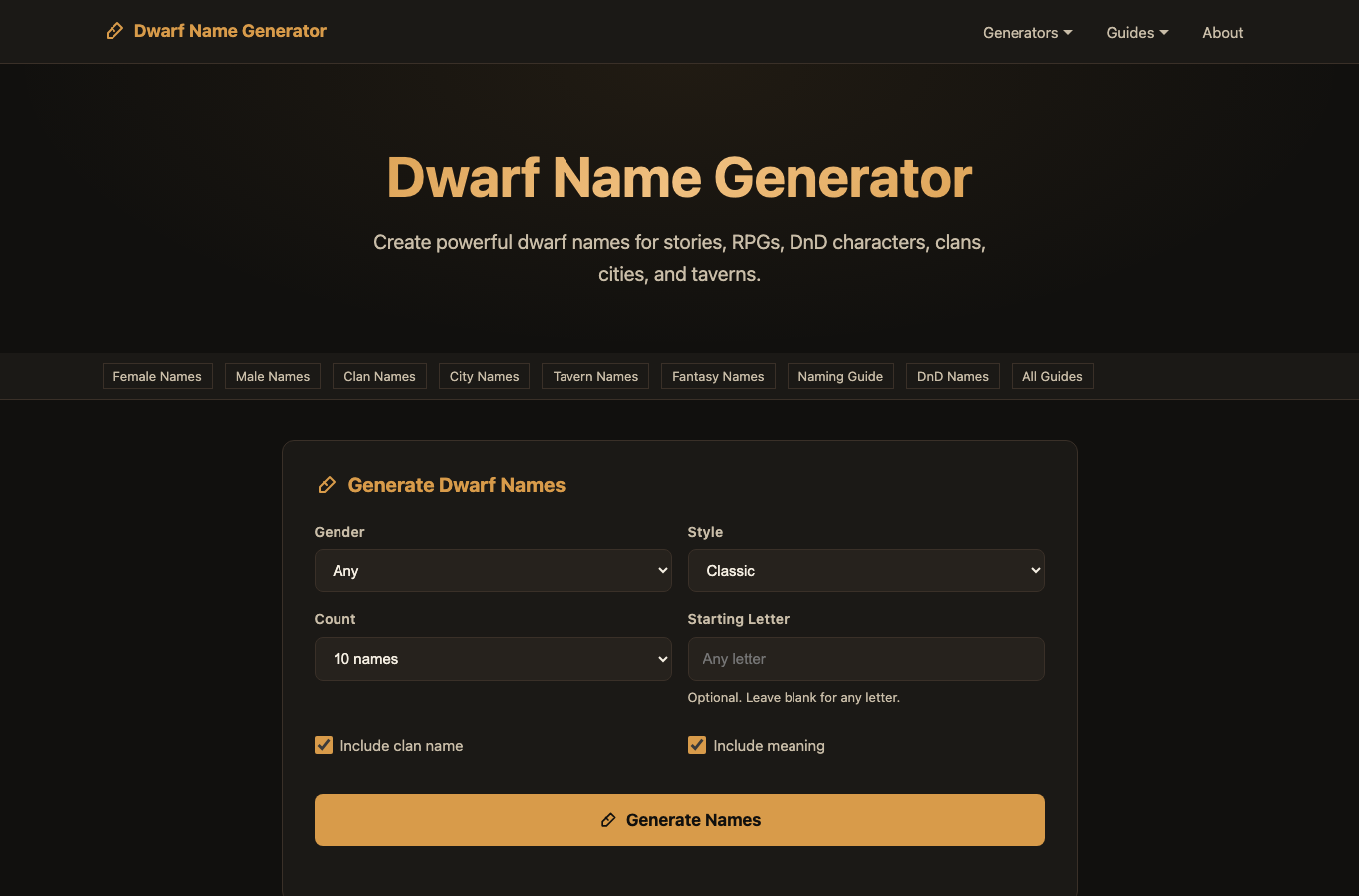
Task: Open the Naming Guide
Action: point(840,376)
